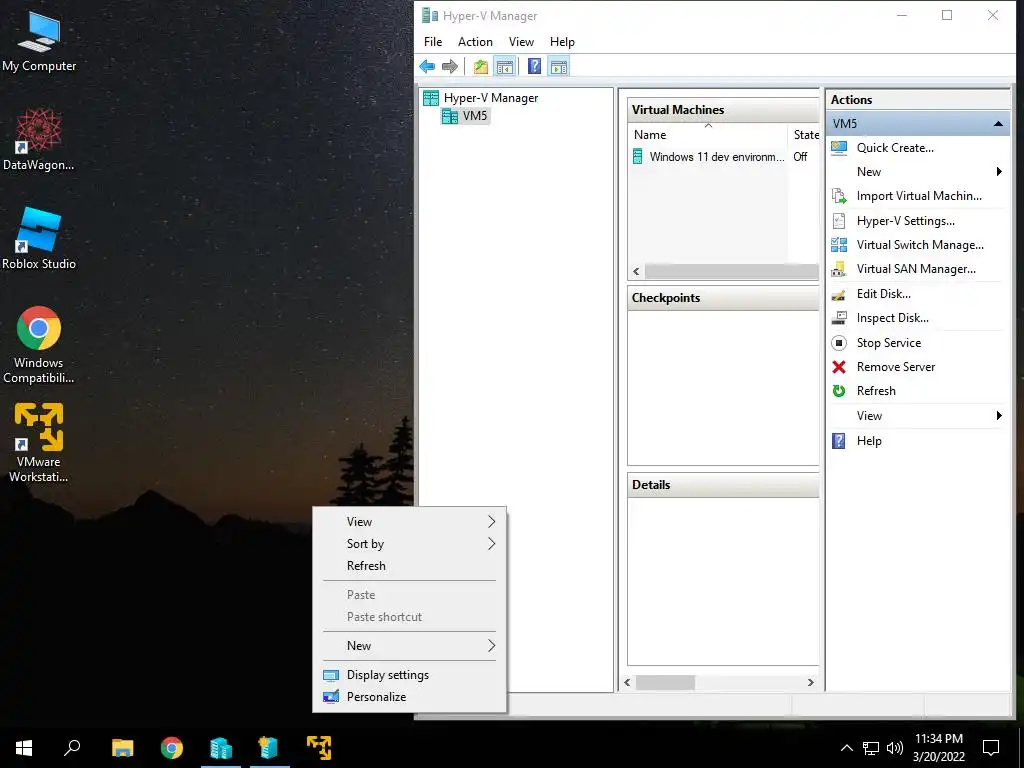The width and height of the screenshot is (1024, 768).
Task: Choose Refresh in desktop context menu
Action: point(409,566)
